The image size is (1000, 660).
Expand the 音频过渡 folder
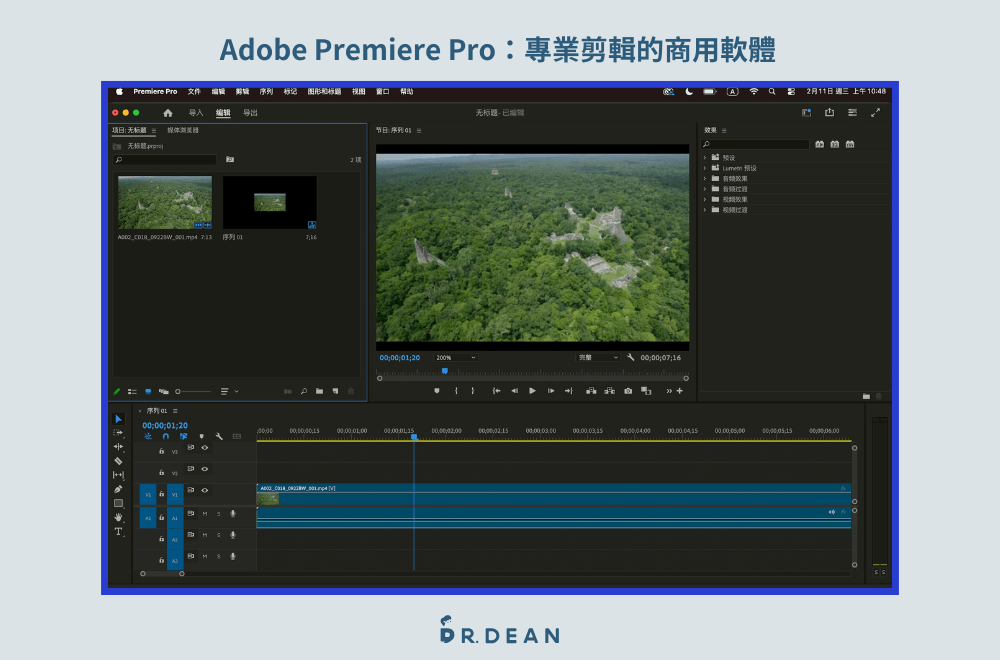705,189
